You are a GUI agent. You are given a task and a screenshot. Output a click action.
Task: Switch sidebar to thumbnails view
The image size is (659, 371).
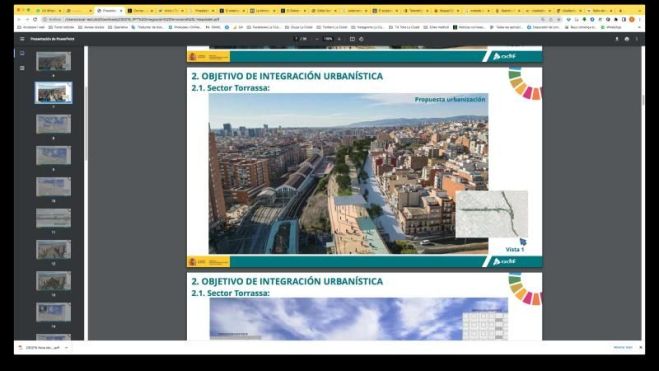pyautogui.click(x=22, y=53)
